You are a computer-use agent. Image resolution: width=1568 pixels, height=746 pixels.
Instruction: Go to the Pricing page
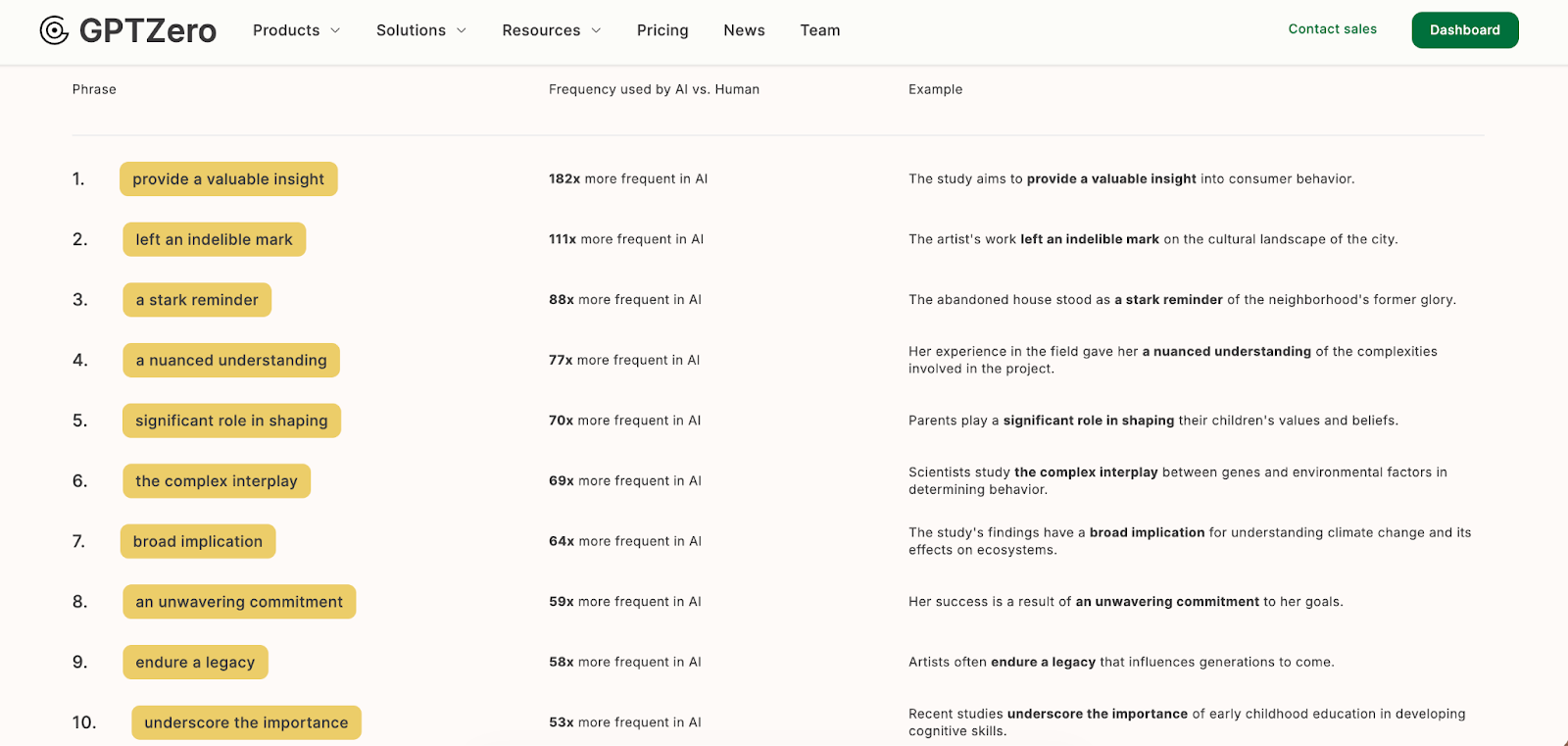(x=662, y=30)
